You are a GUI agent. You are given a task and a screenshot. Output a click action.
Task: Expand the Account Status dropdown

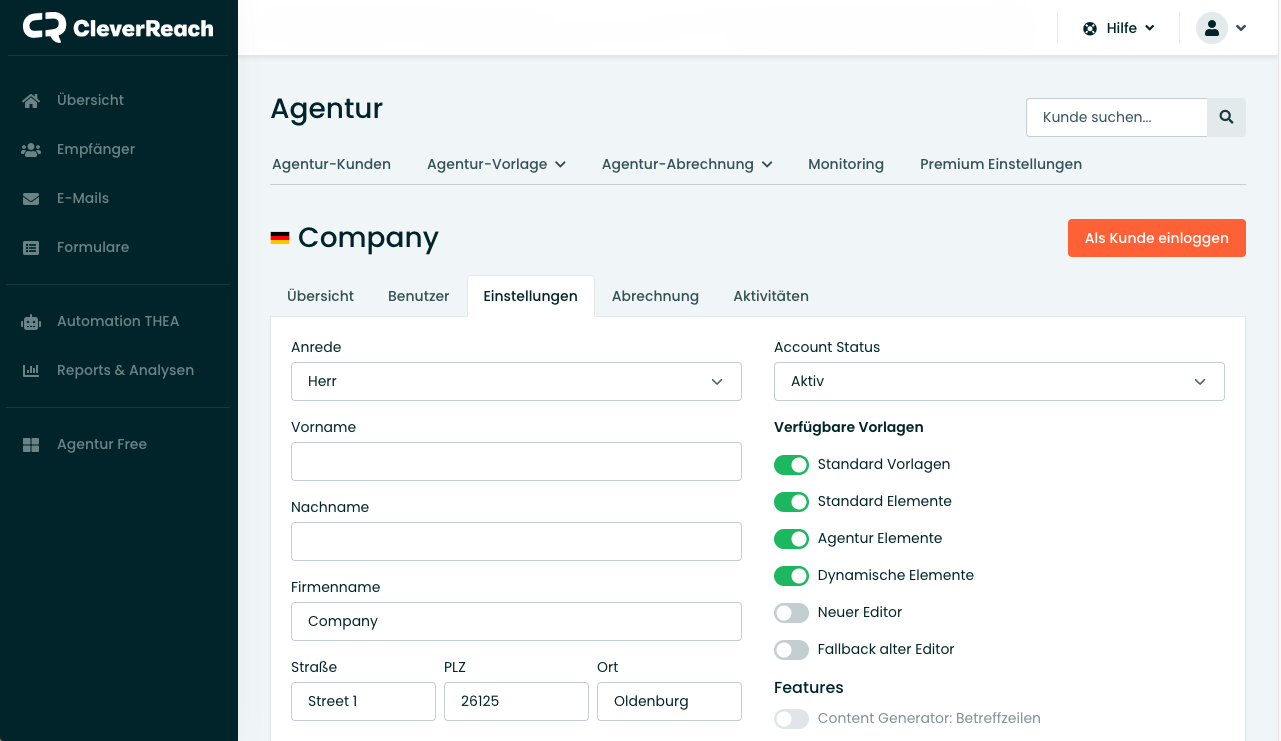999,381
